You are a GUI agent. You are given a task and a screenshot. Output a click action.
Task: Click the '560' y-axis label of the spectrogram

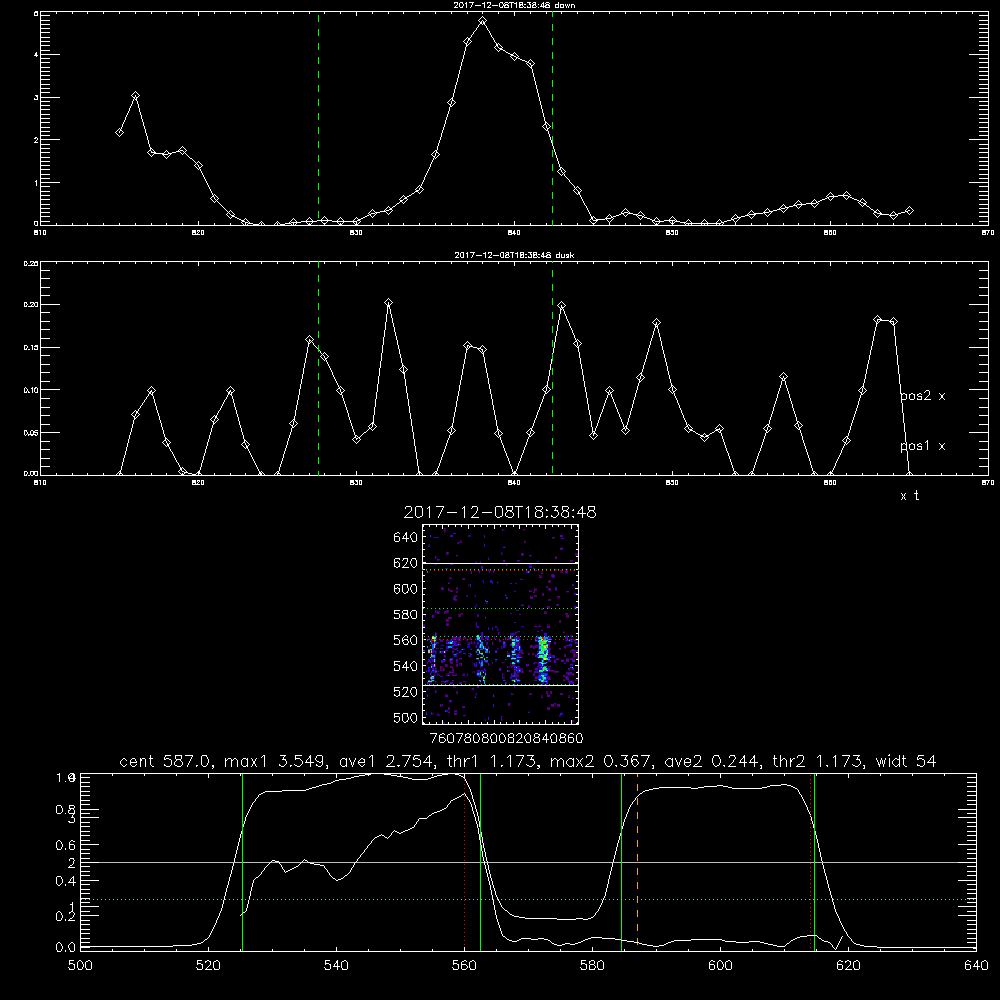pyautogui.click(x=406, y=640)
